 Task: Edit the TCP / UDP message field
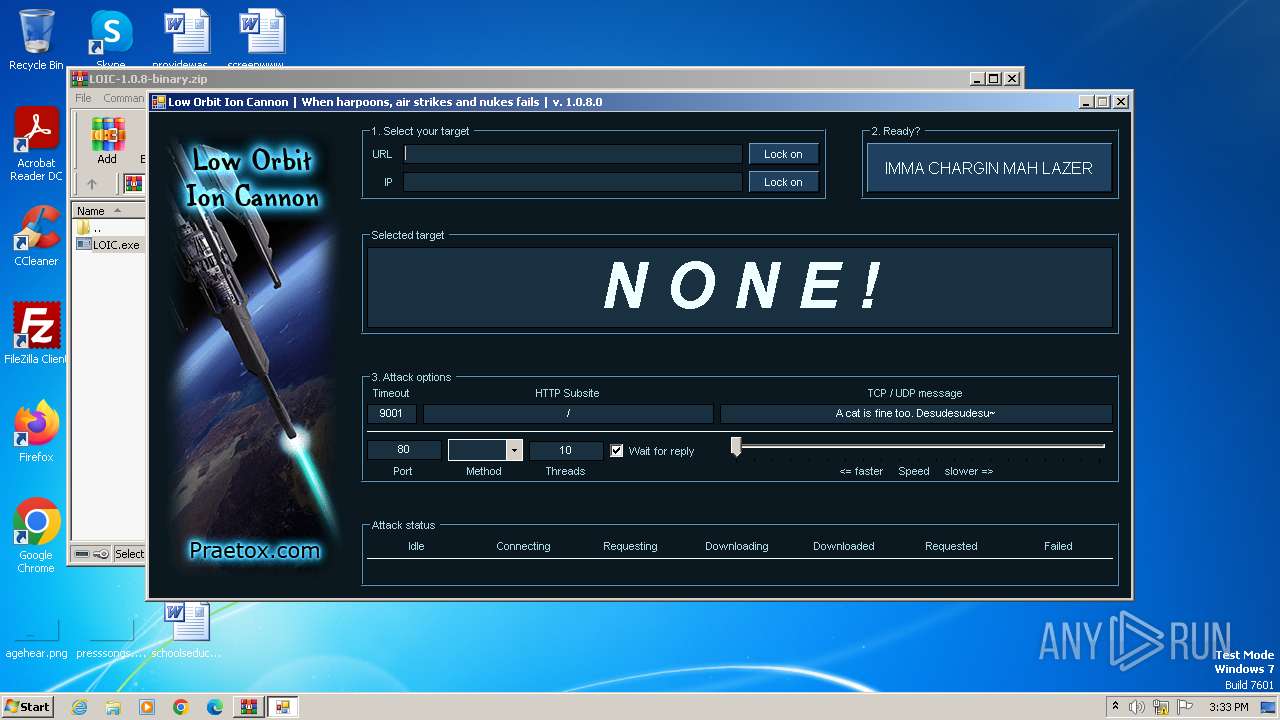pyautogui.click(x=916, y=413)
